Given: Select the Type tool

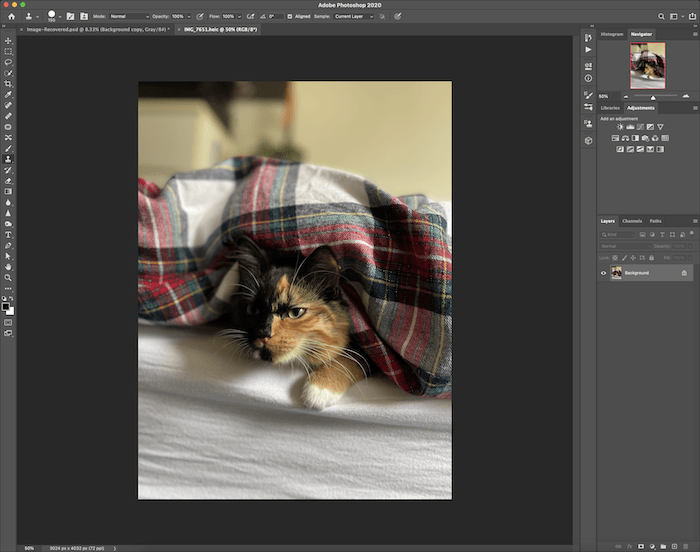Looking at the screenshot, I should tap(8, 234).
